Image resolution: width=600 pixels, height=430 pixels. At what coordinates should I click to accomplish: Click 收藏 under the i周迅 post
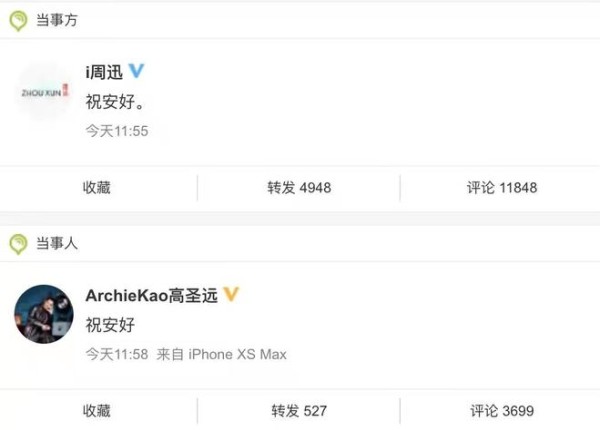click(97, 187)
